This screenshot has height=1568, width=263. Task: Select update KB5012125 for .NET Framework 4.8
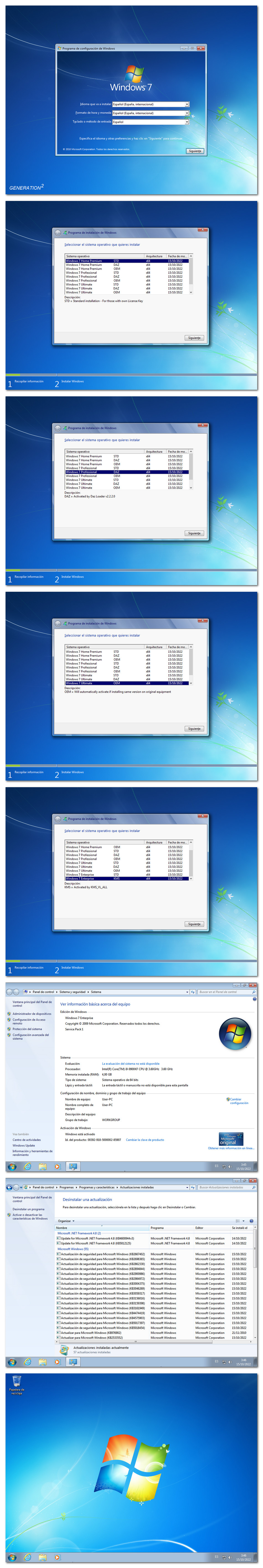[x=154, y=1244]
